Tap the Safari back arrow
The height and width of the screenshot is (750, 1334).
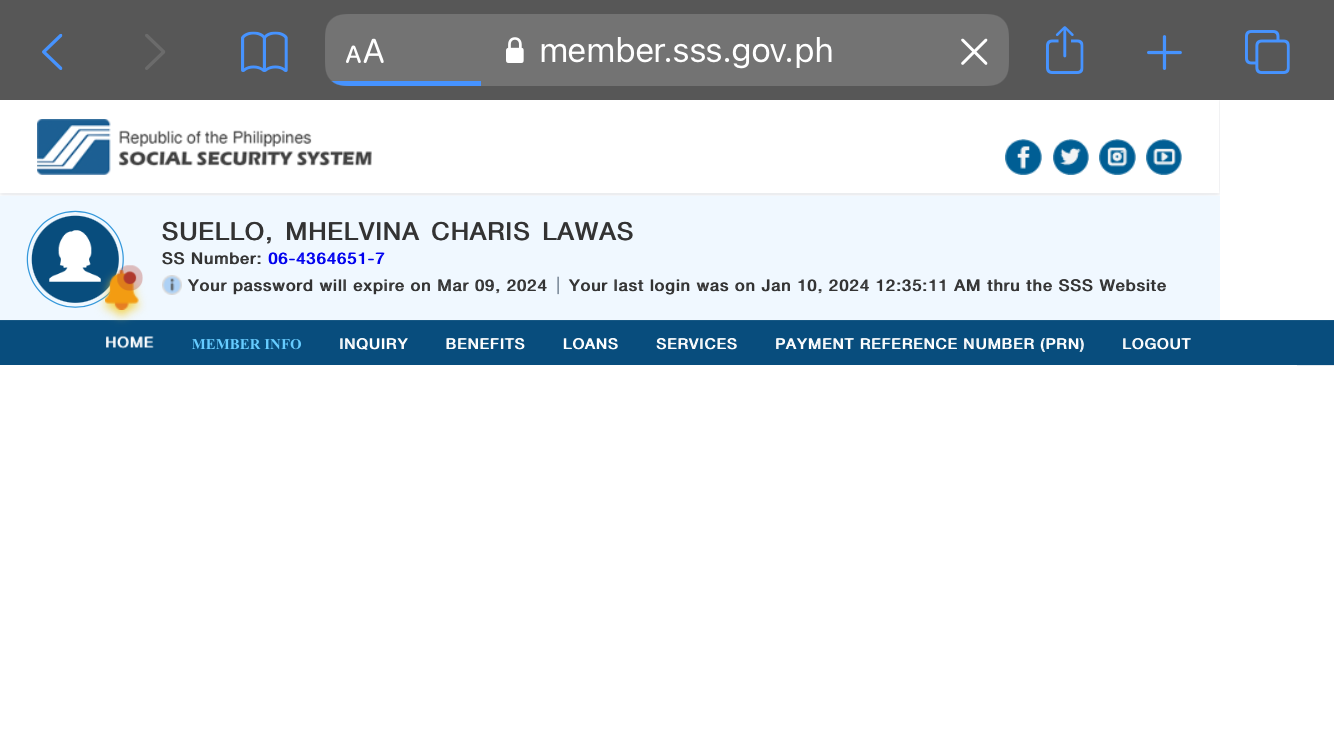(53, 52)
